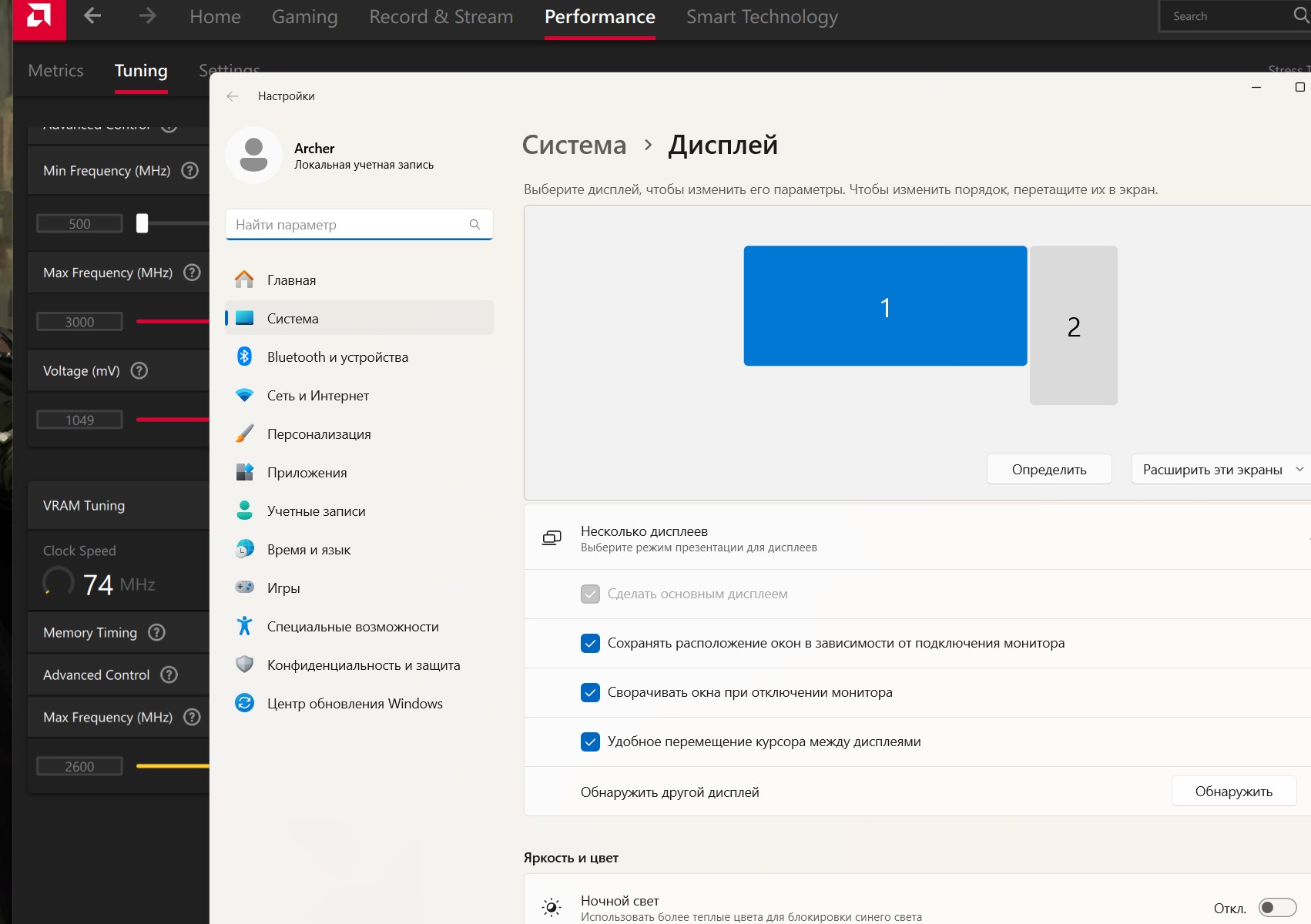Click the Min Frequency 500 value field
The height and width of the screenshot is (924, 1311).
pos(79,223)
